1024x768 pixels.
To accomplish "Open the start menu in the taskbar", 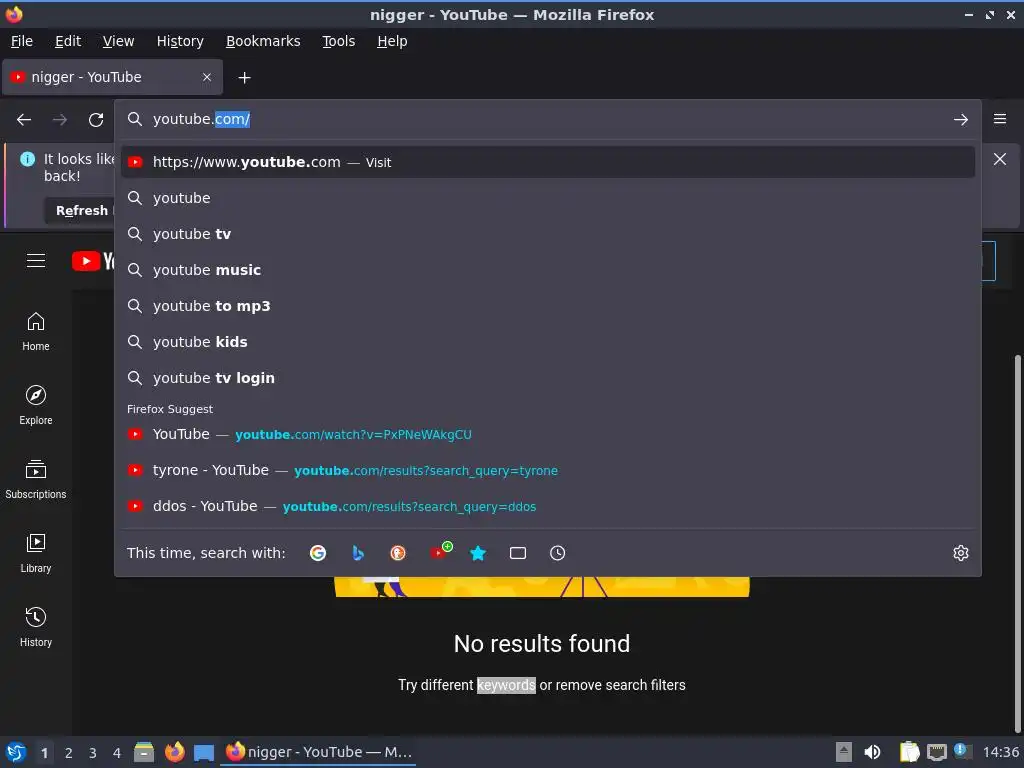I will click(16, 752).
